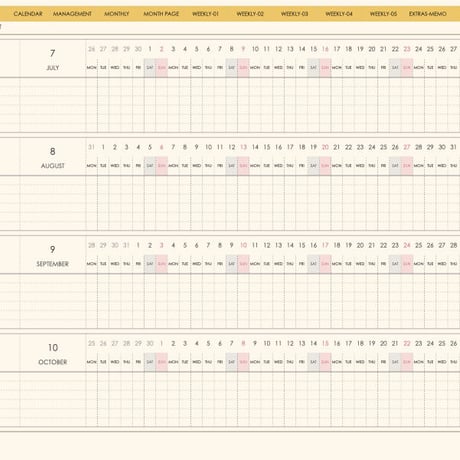
Task: Click the OCTOBER month label
Action: [x=53, y=362]
